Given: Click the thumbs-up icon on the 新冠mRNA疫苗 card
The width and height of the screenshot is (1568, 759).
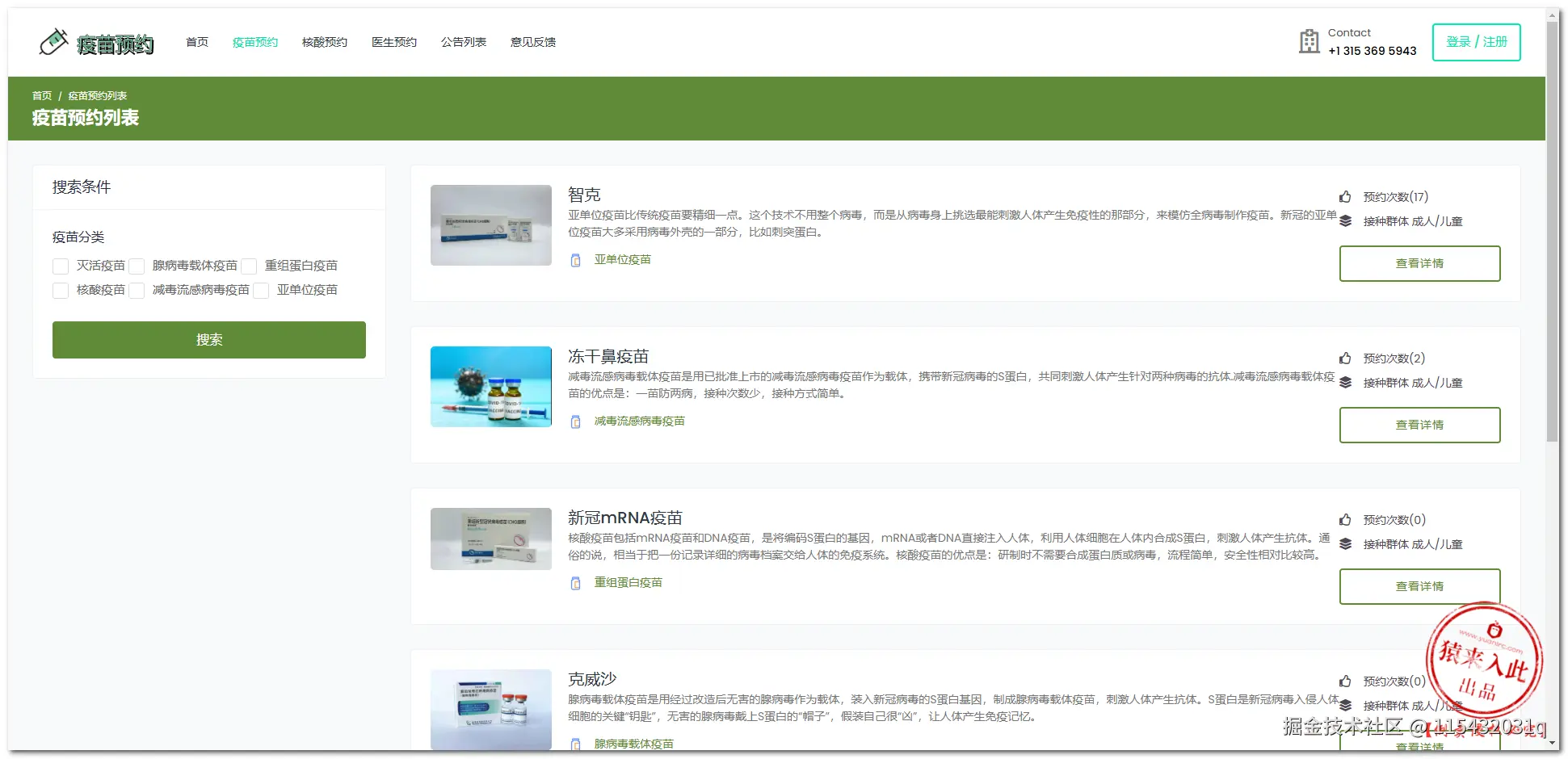Looking at the screenshot, I should pos(1345,520).
